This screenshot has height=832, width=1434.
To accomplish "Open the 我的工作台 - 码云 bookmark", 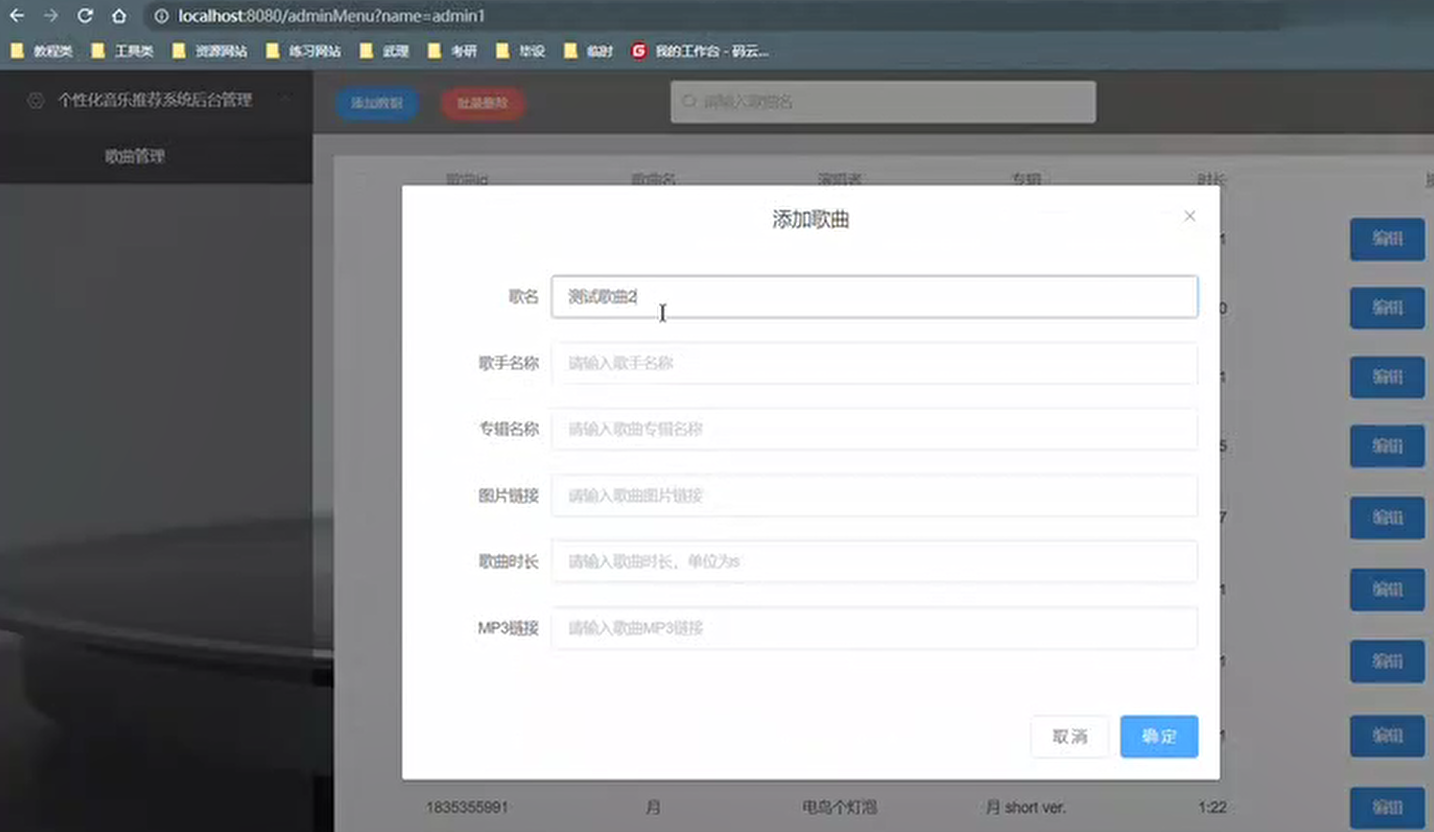I will tap(701, 51).
